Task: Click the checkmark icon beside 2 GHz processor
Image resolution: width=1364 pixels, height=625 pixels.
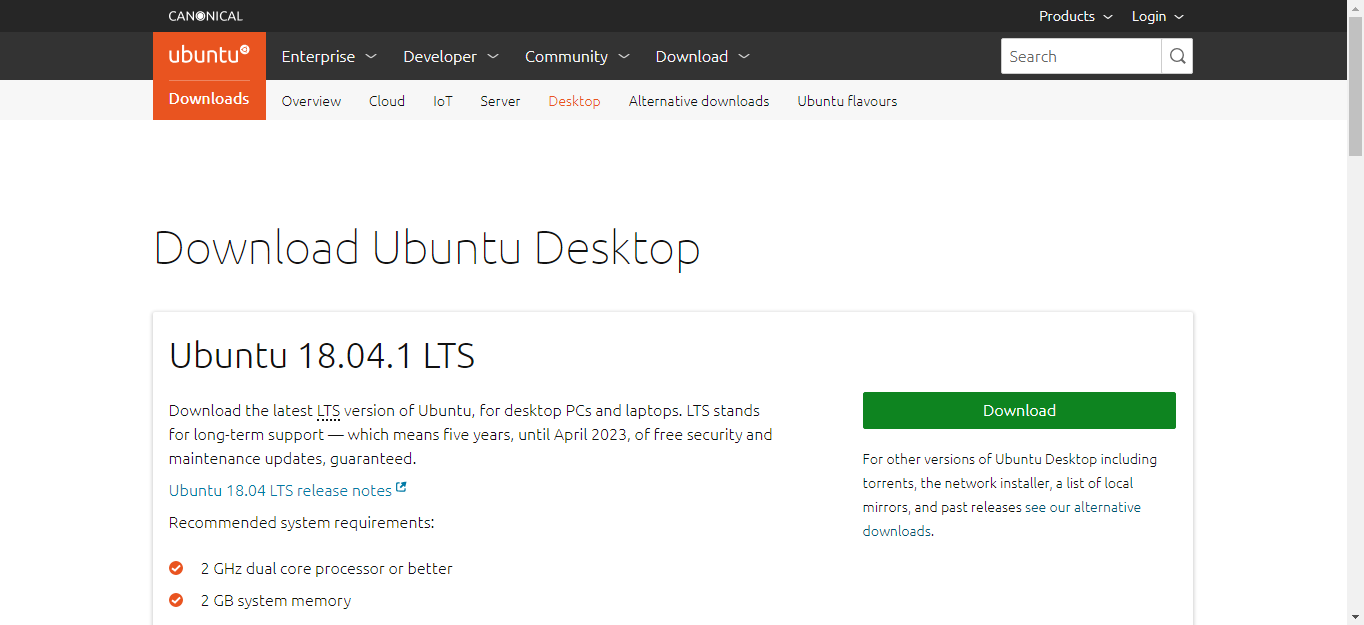Action: coord(176,568)
